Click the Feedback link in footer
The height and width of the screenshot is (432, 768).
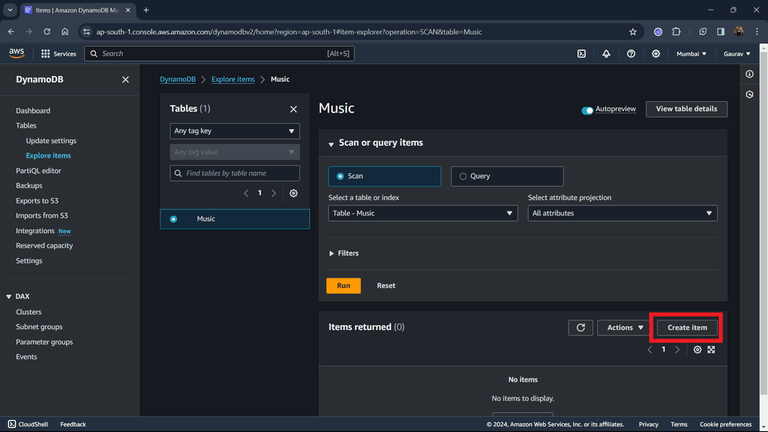[73, 424]
